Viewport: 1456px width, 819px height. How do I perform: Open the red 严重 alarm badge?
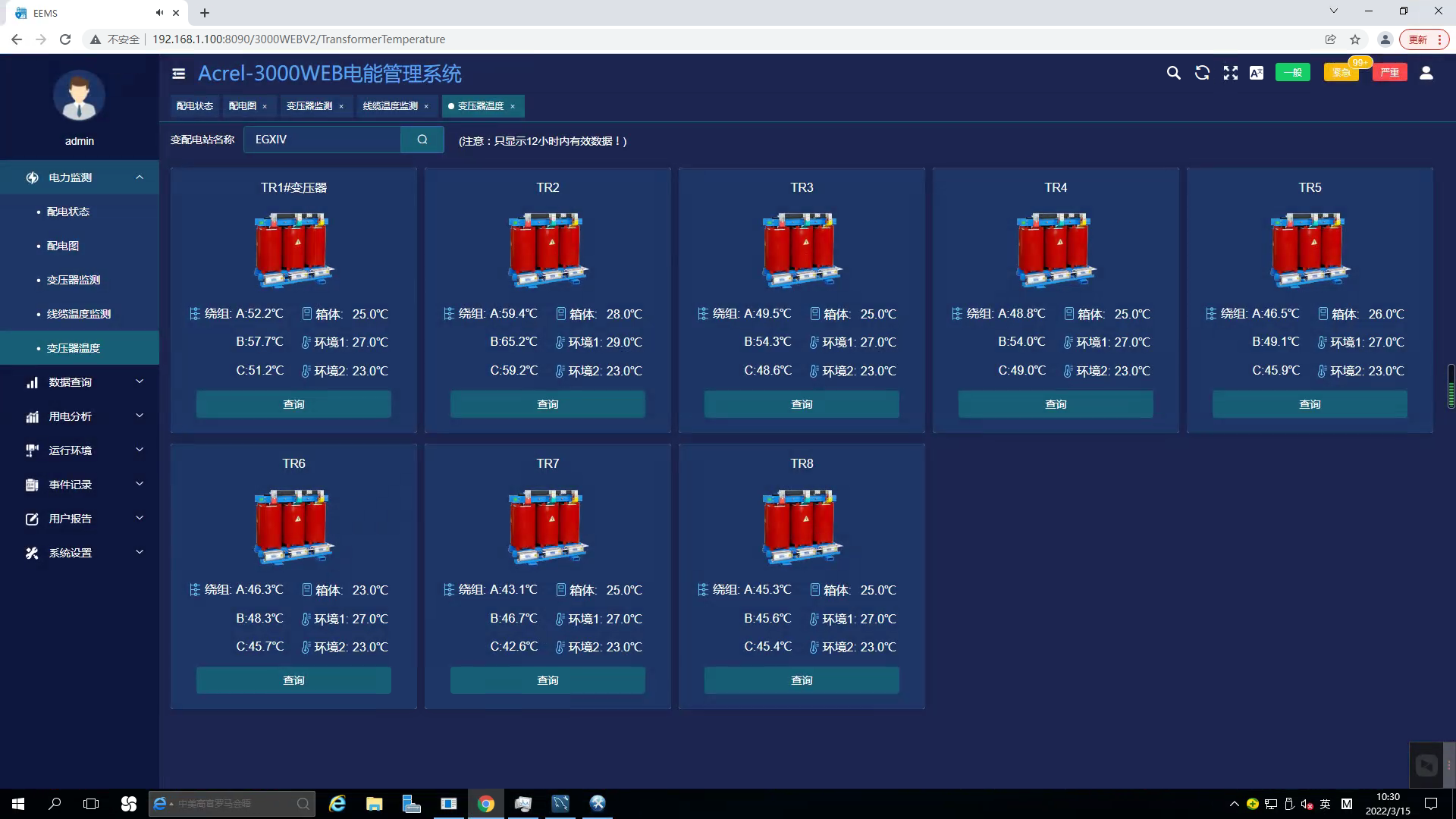pos(1389,73)
